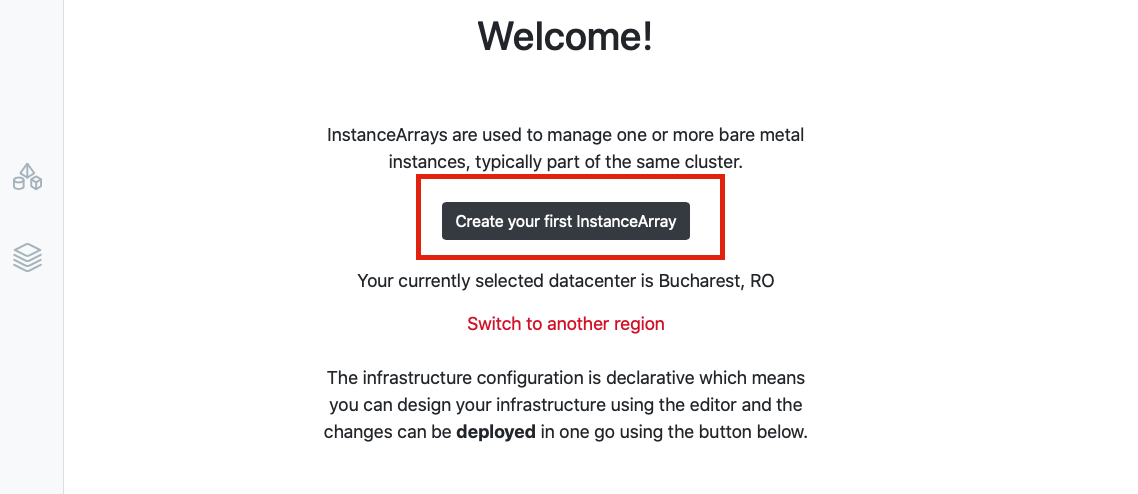Open the stacked layers icon in sidebar
1138x494 pixels.
(28, 258)
